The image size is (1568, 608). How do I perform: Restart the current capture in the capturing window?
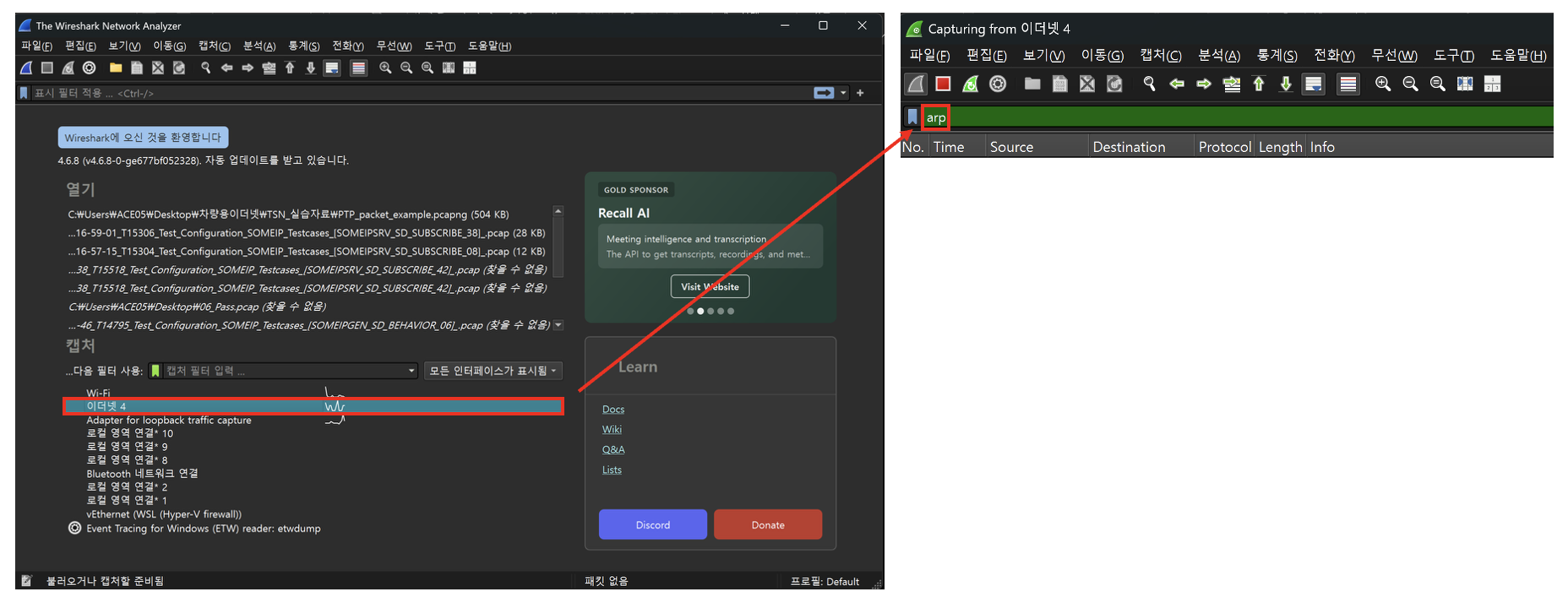click(971, 84)
